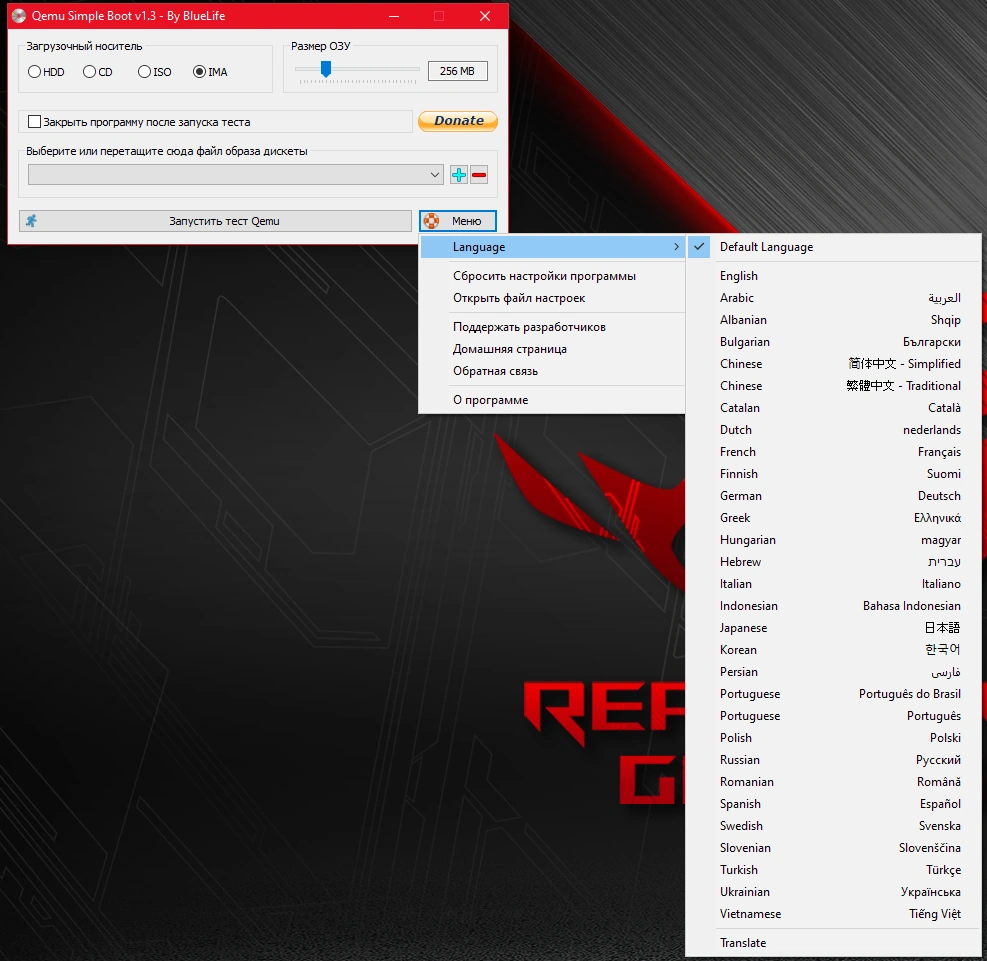Choose 'Сбросить настройки программы' menu item
This screenshot has height=961, width=987.
[552, 276]
